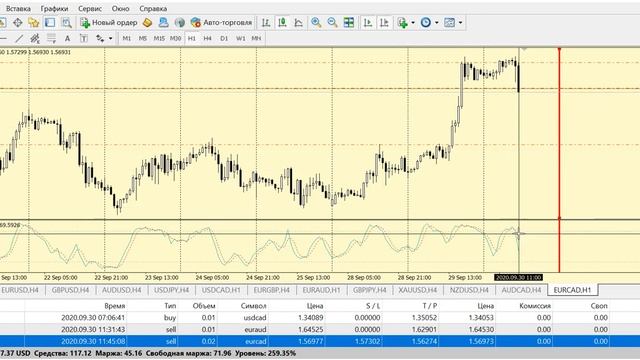Expand the Indicators dropdown arrow
Screen dimensions: 640x360
[413, 23]
